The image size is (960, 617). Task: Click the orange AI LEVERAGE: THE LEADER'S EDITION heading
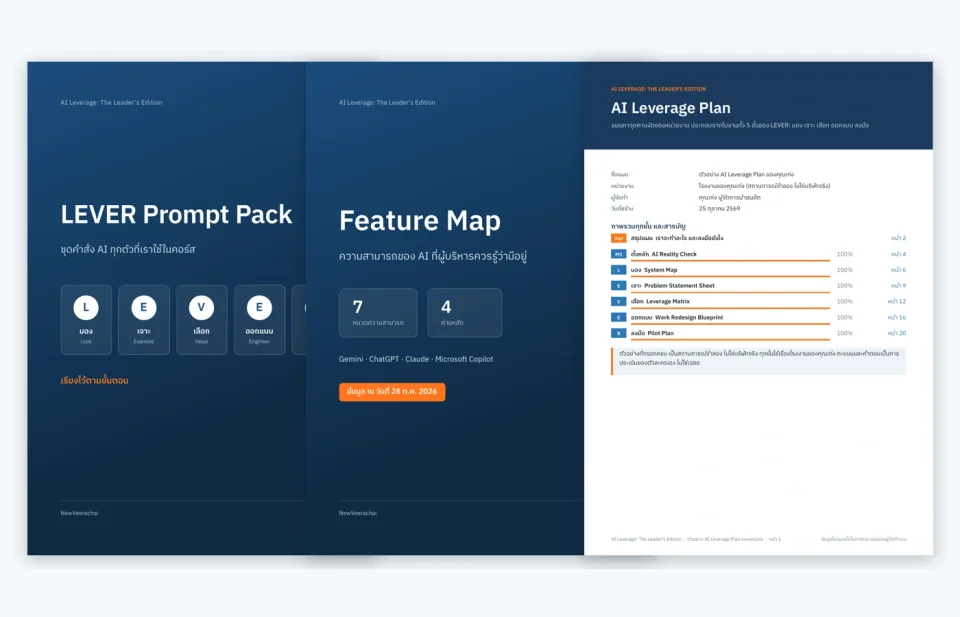click(x=658, y=89)
